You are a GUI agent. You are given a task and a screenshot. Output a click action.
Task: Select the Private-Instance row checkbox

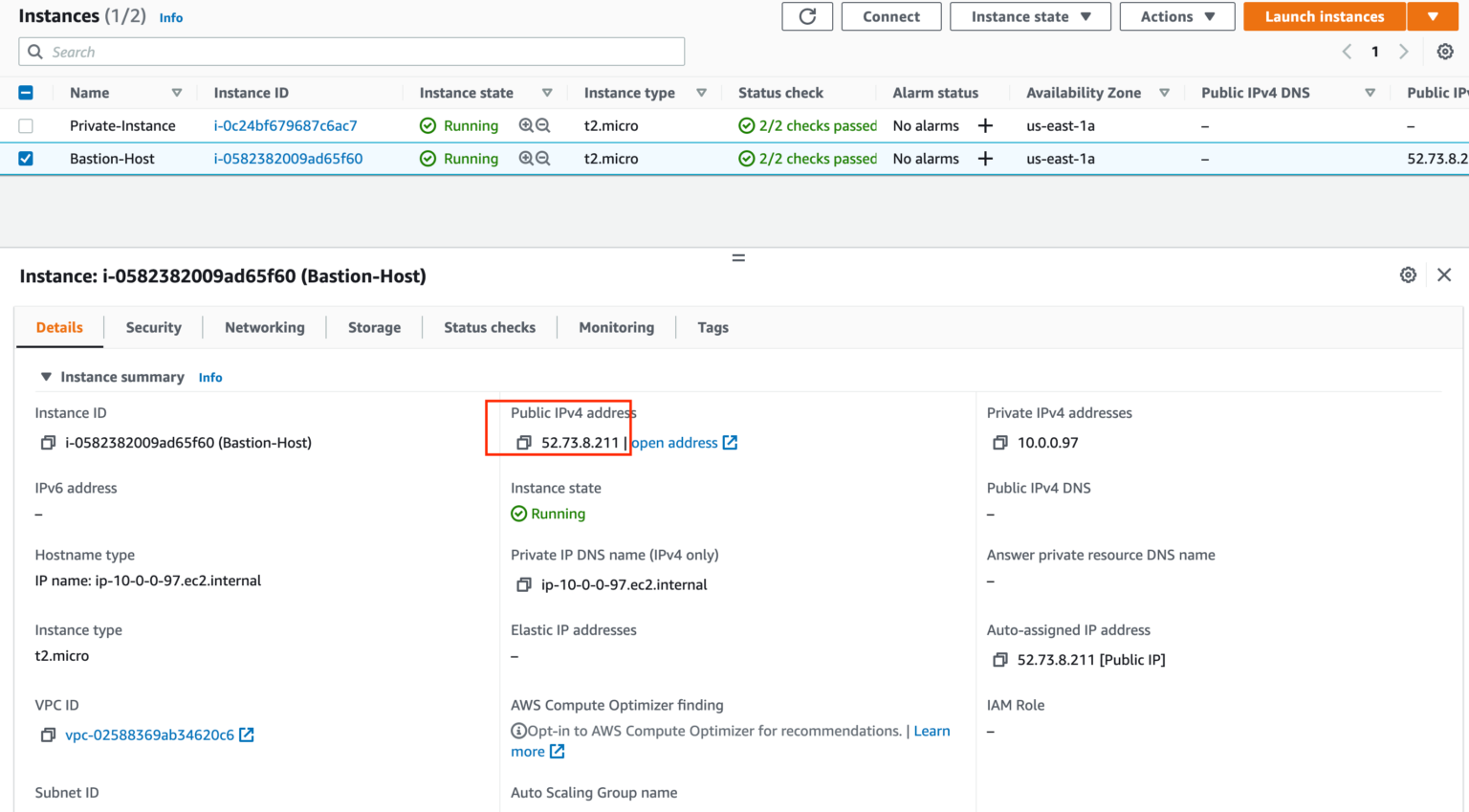click(26, 125)
